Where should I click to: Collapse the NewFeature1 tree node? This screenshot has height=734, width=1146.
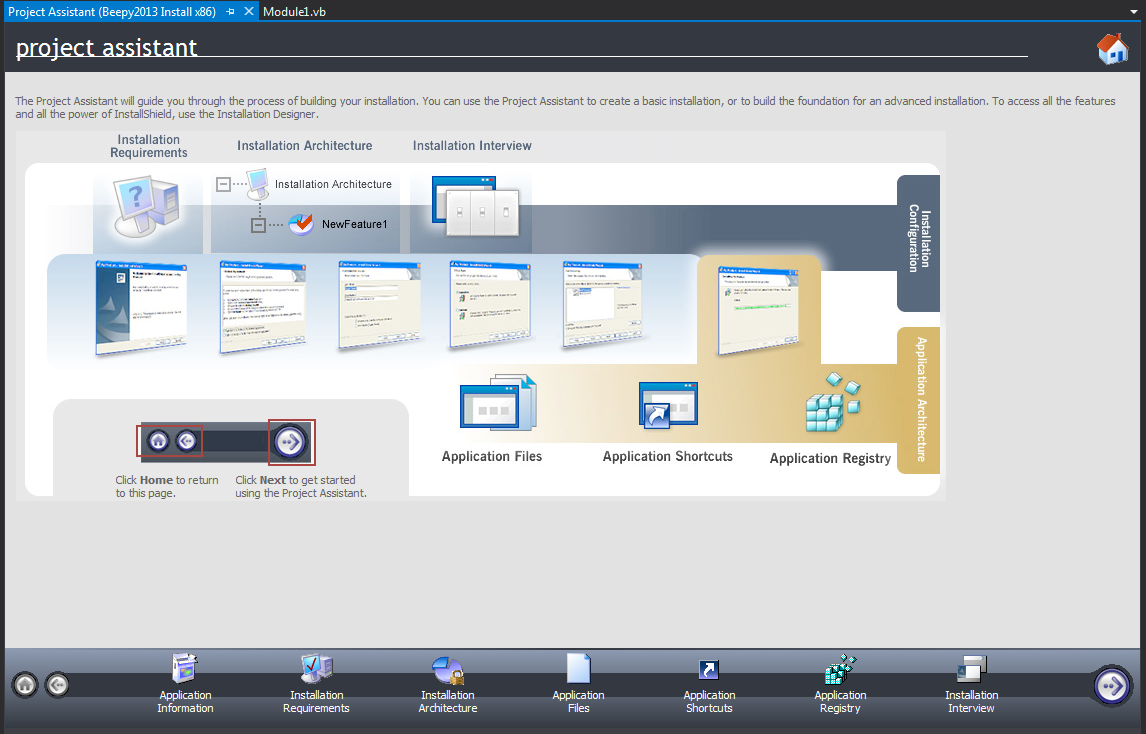[x=258, y=225]
